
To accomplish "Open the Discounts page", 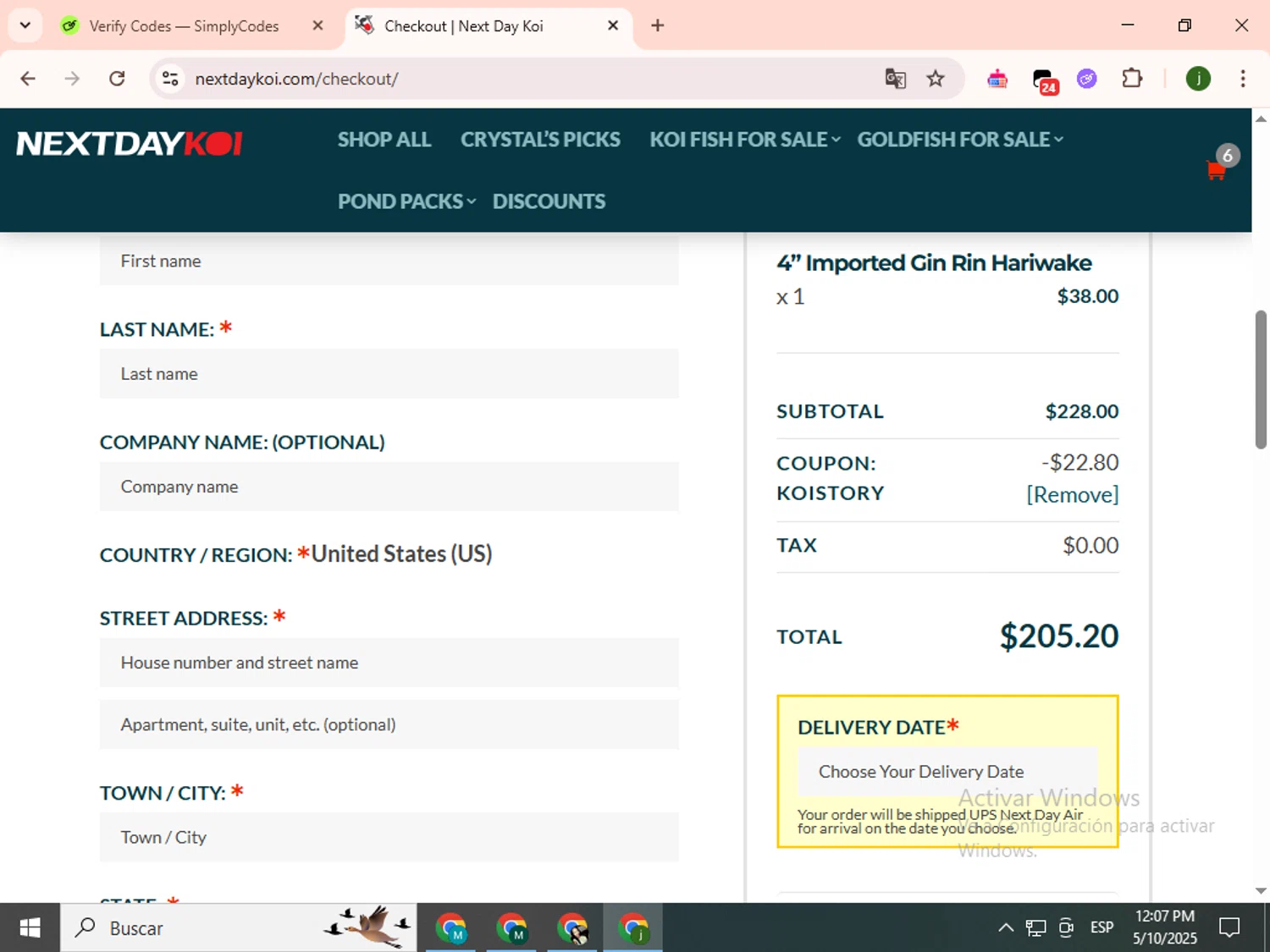I will (x=549, y=201).
